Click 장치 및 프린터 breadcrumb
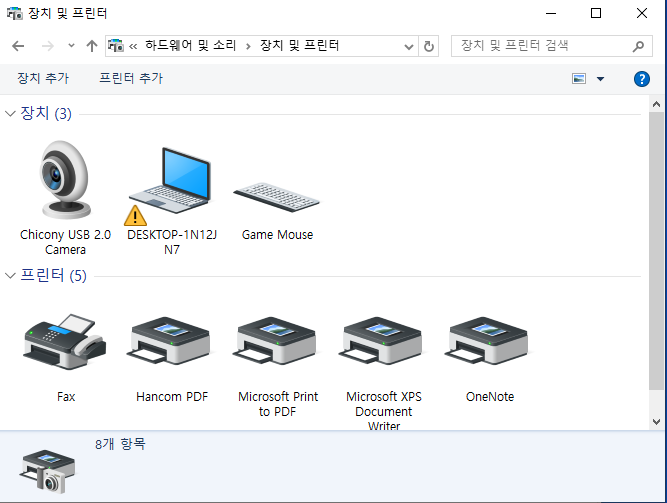 [299, 45]
